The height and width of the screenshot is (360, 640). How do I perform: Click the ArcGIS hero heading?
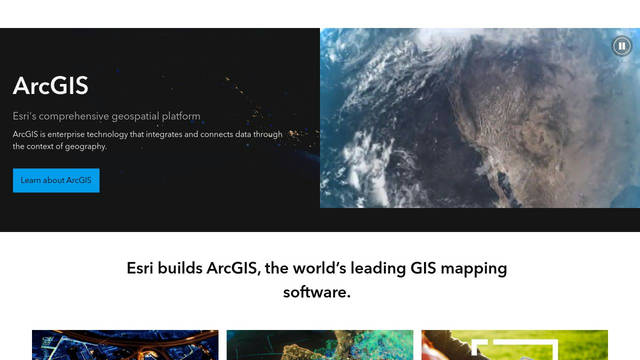coord(51,86)
